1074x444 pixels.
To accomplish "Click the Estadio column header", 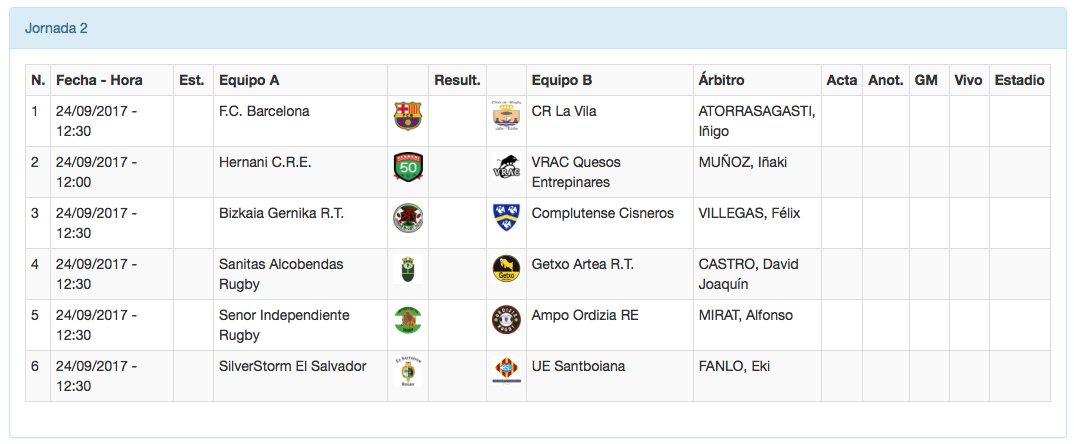I will 1020,80.
